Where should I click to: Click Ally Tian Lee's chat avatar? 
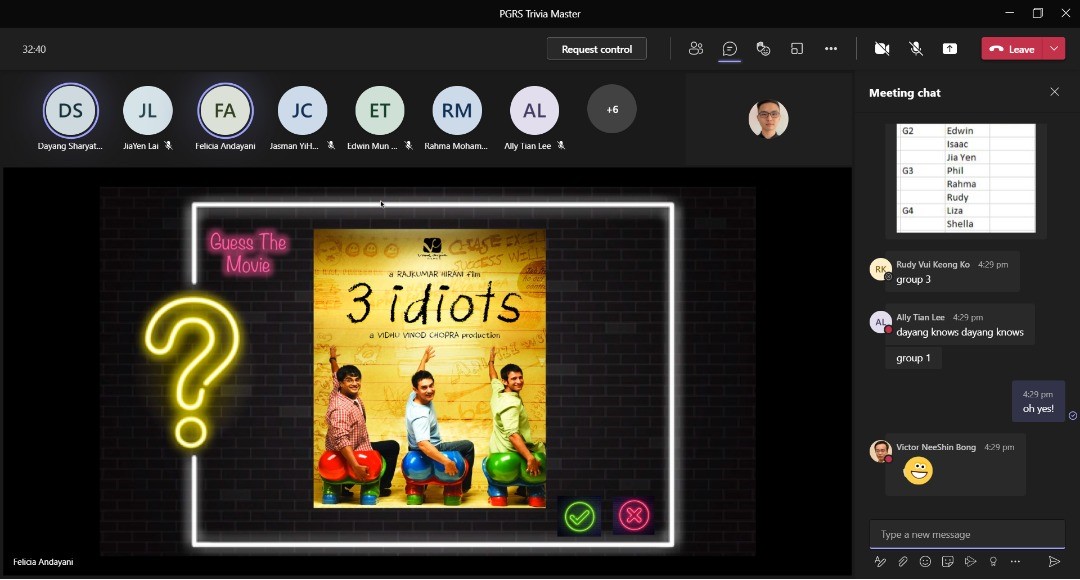click(x=880, y=322)
